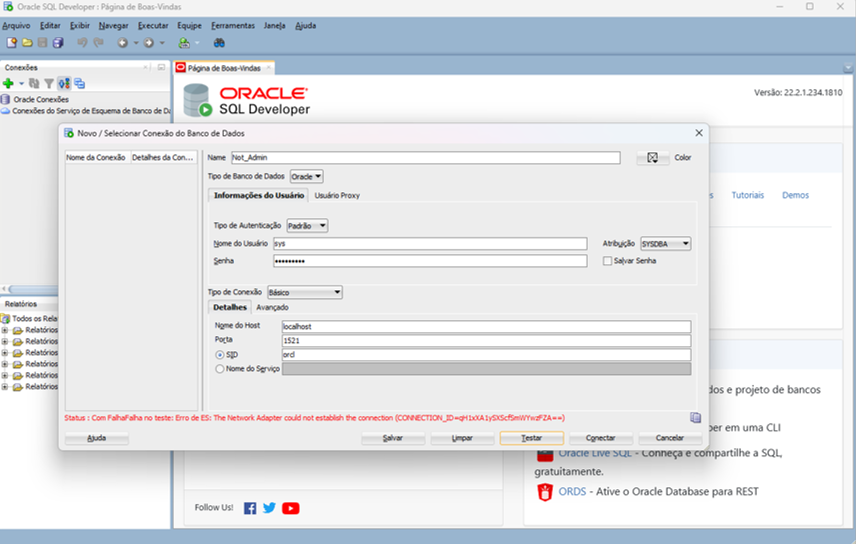
Task: Click the Testar button
Action: (x=531, y=438)
